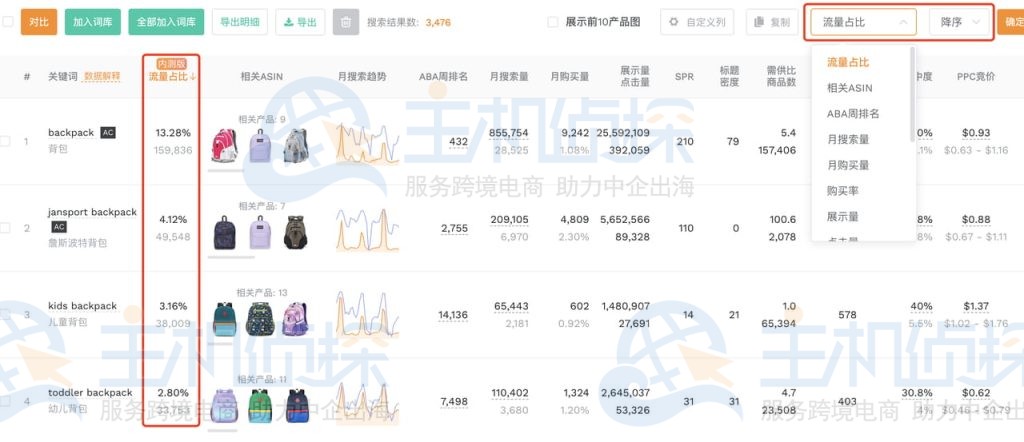Viewport: 1024px width, 442px height.
Task: Open olive backpack thumbnail in jansport row
Action: pyautogui.click(x=295, y=232)
